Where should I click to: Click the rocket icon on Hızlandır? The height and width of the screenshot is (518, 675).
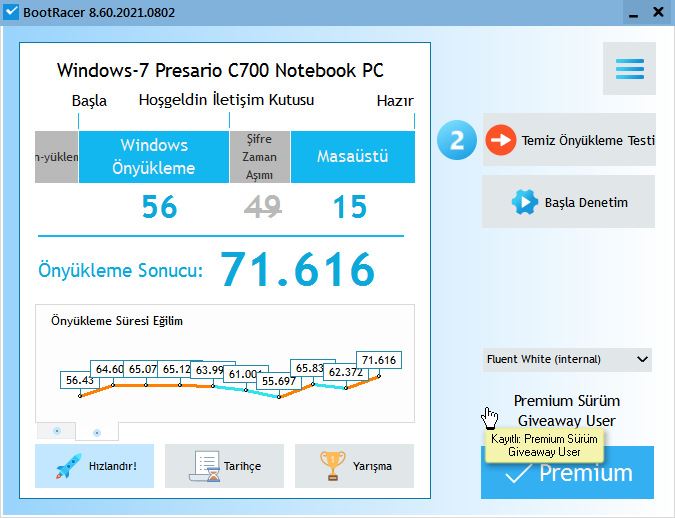tap(68, 466)
